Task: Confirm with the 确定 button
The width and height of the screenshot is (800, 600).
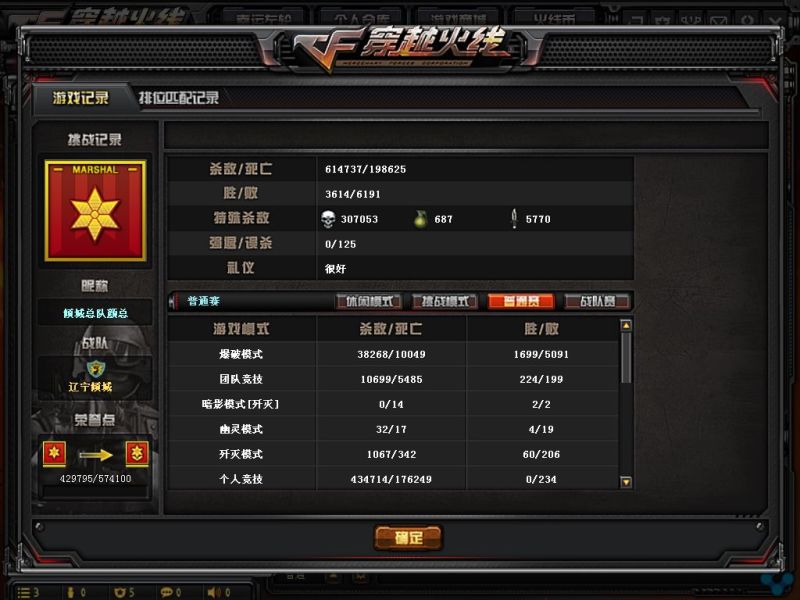Action: click(408, 537)
